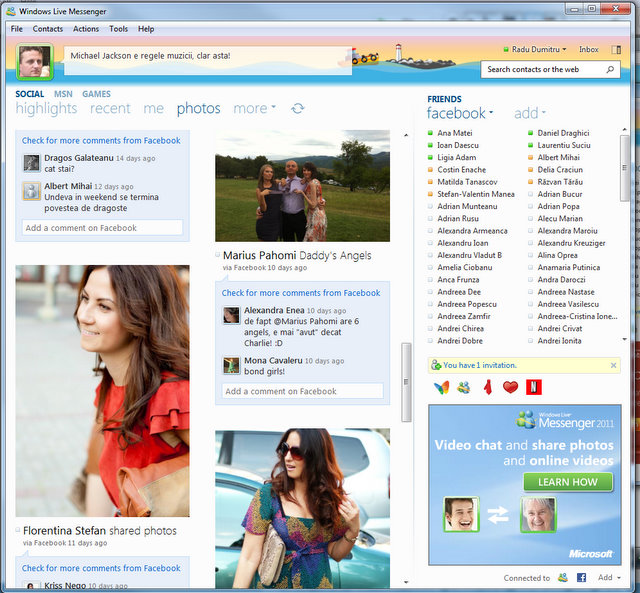Open the photo of woman with sunglasses
This screenshot has width=640, height=593.
coord(302,508)
